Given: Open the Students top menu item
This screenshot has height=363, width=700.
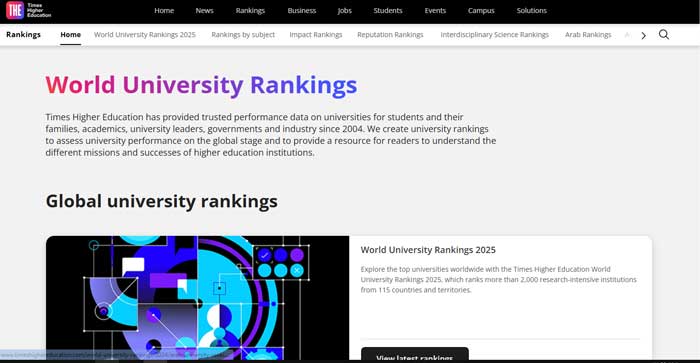Looking at the screenshot, I should [x=388, y=10].
